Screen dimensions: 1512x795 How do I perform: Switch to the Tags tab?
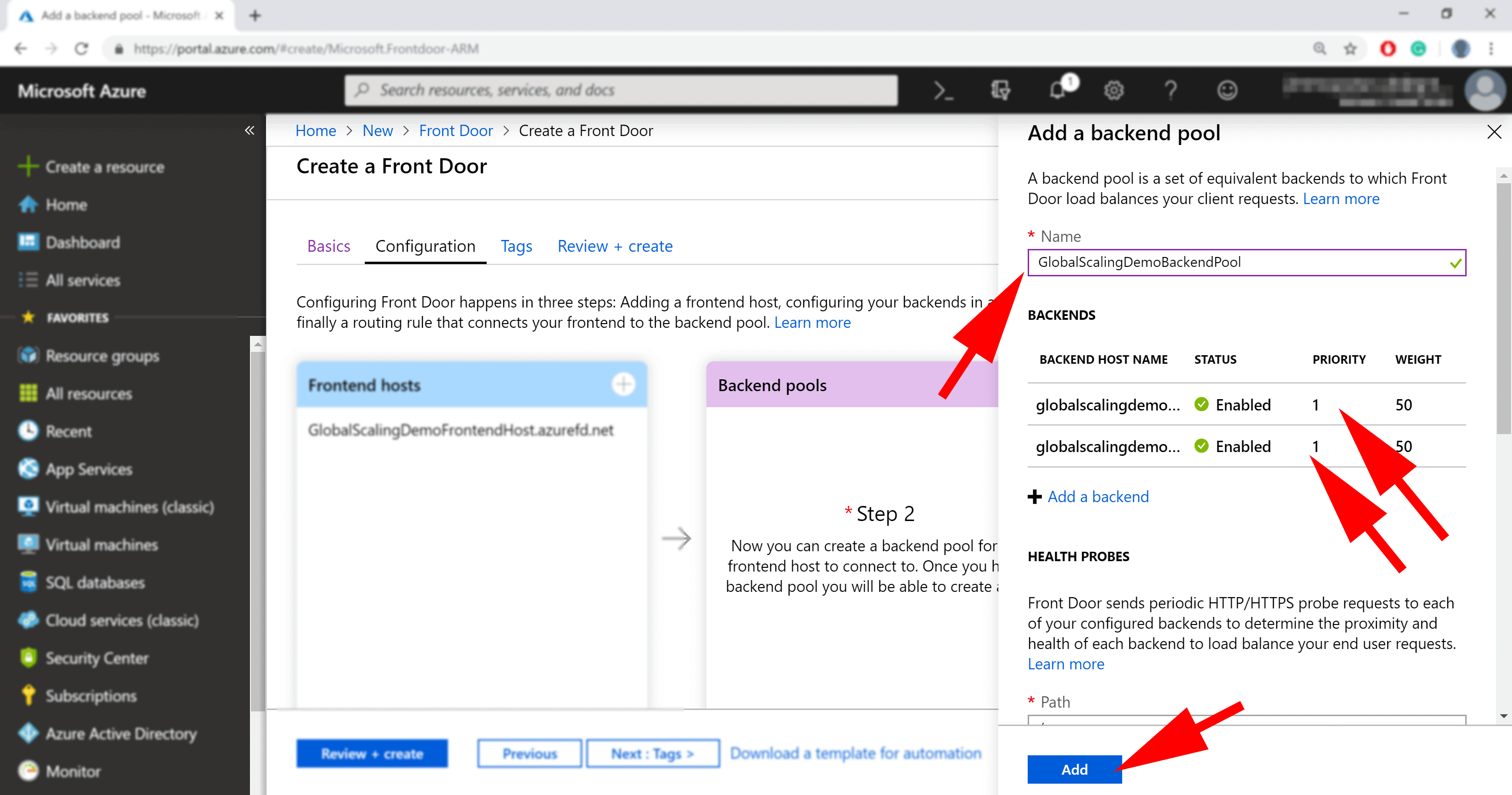pos(516,246)
